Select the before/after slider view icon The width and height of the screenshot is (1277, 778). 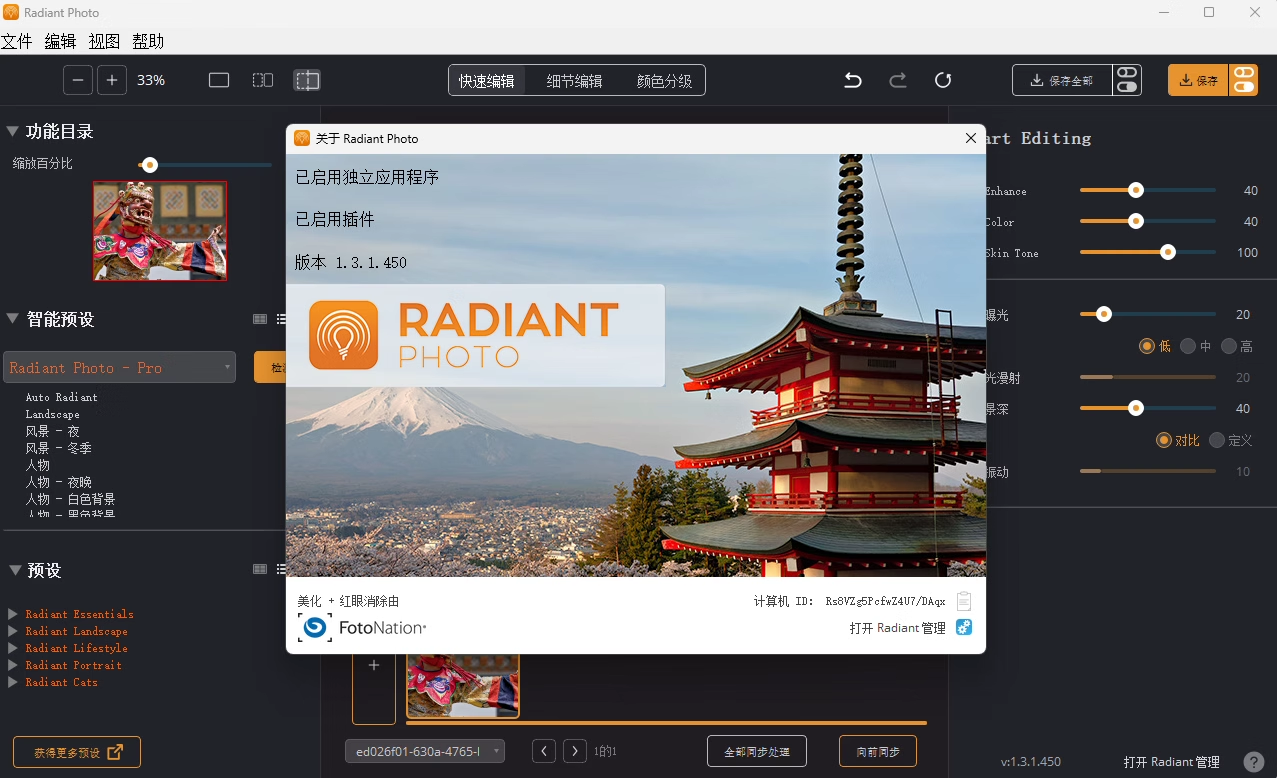[x=307, y=79]
